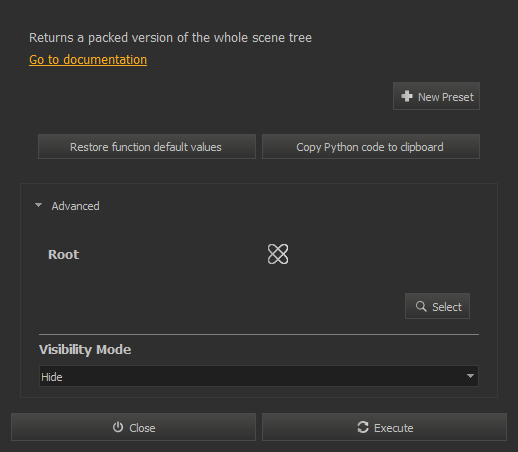
Task: Click the refresh arrows icon on Execute
Action: pyautogui.click(x=363, y=427)
